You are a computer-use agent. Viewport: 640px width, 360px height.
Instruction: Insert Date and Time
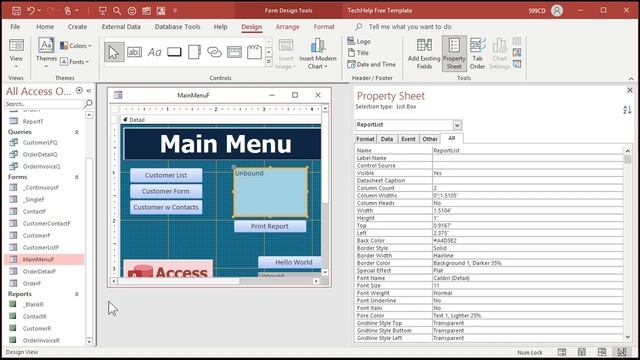(x=371, y=64)
